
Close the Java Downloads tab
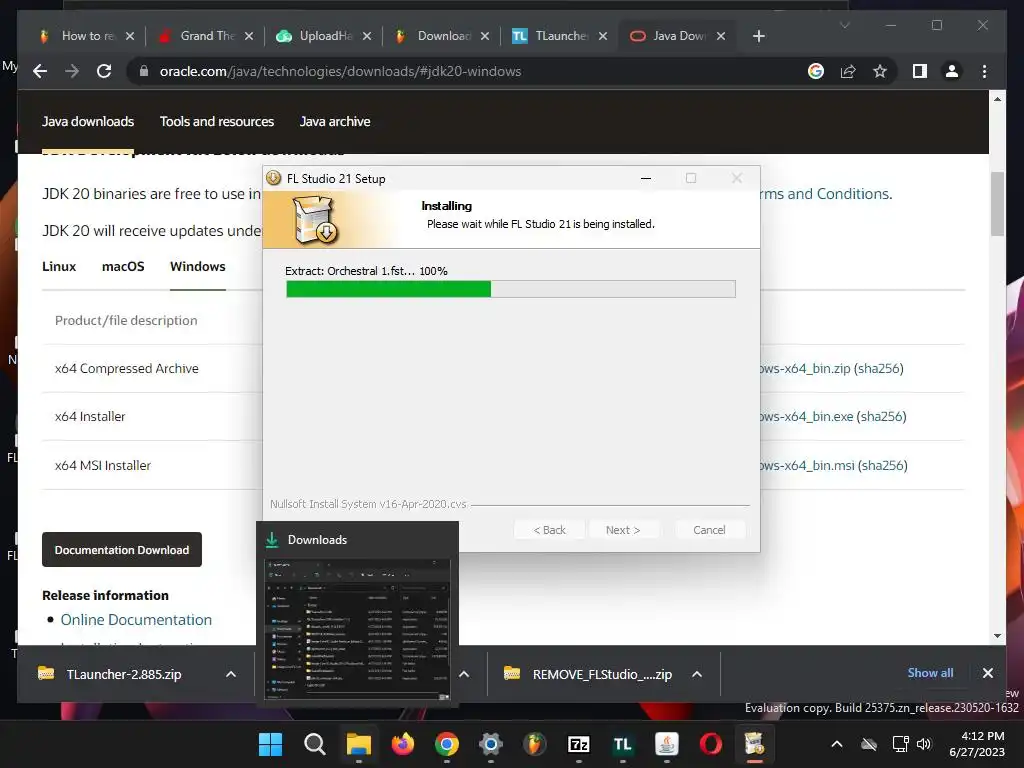click(721, 36)
